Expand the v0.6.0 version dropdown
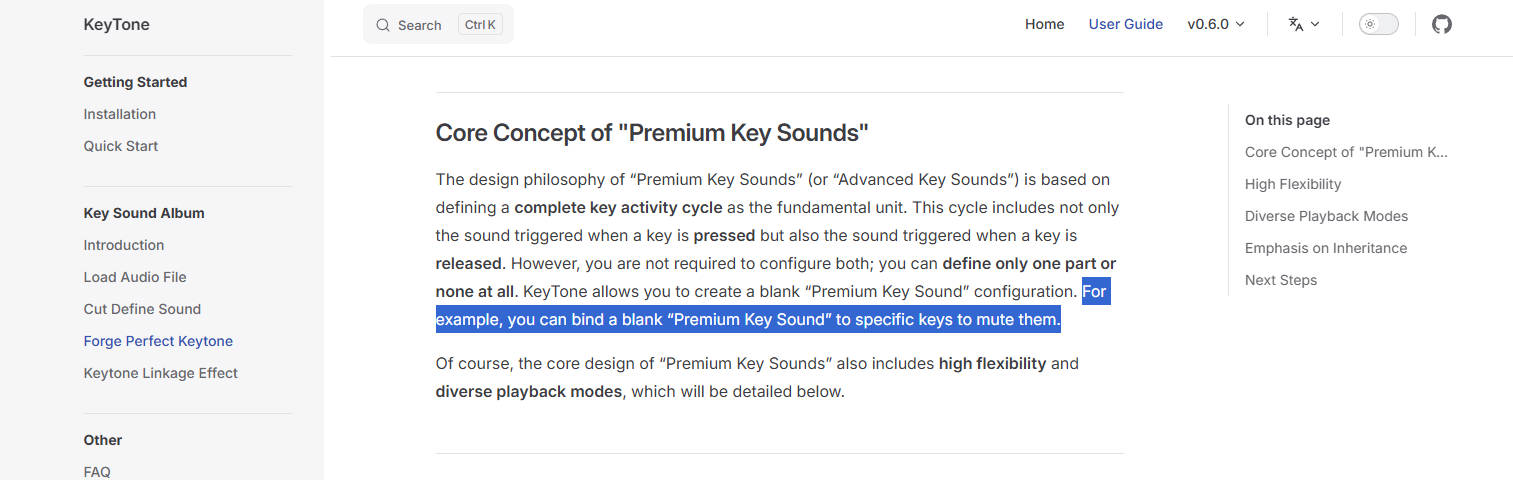 (x=1215, y=24)
